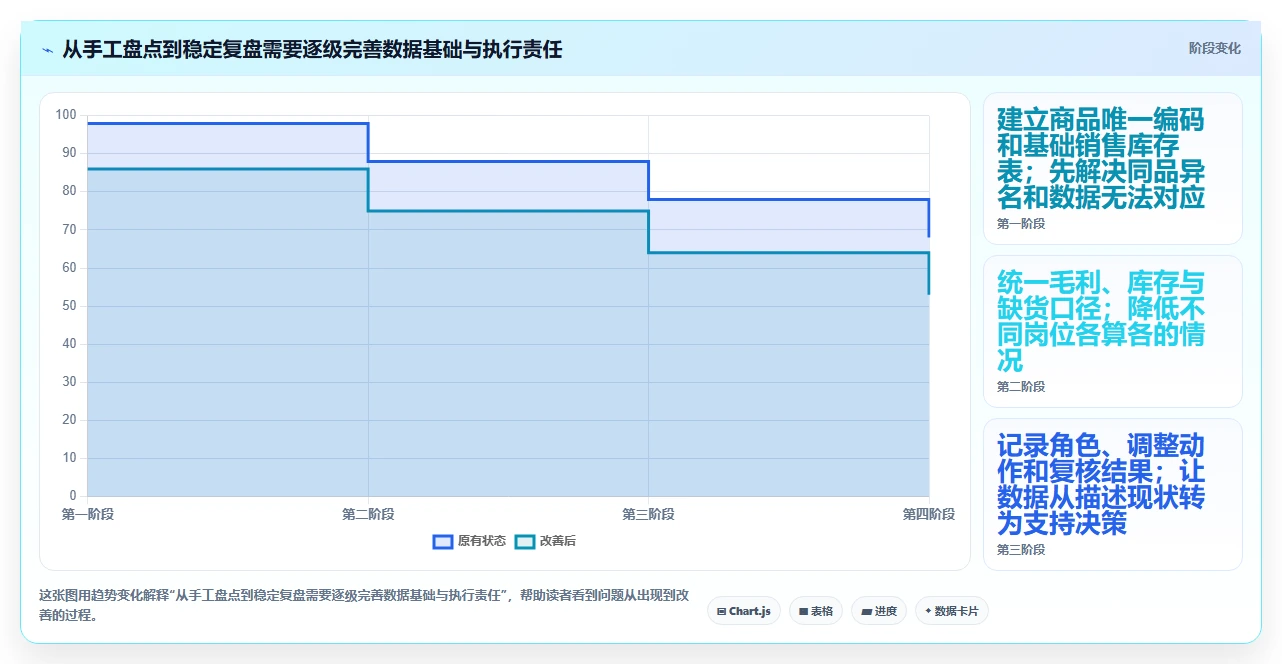This screenshot has height=664, width=1282.
Task: Click the 50 y-axis value
Action: pyautogui.click(x=69, y=306)
